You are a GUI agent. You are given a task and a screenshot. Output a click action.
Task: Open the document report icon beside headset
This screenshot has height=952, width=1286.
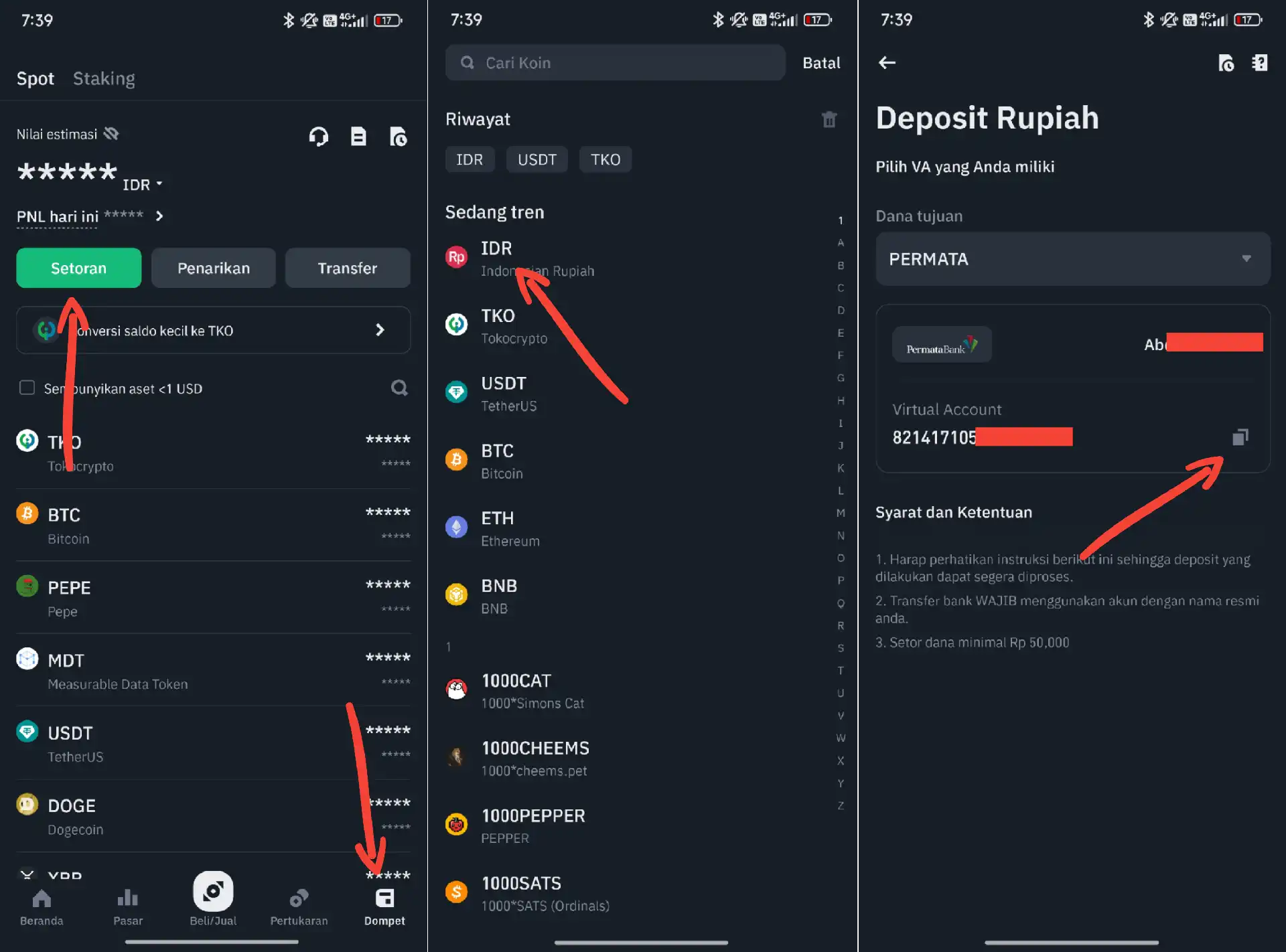coord(359,137)
